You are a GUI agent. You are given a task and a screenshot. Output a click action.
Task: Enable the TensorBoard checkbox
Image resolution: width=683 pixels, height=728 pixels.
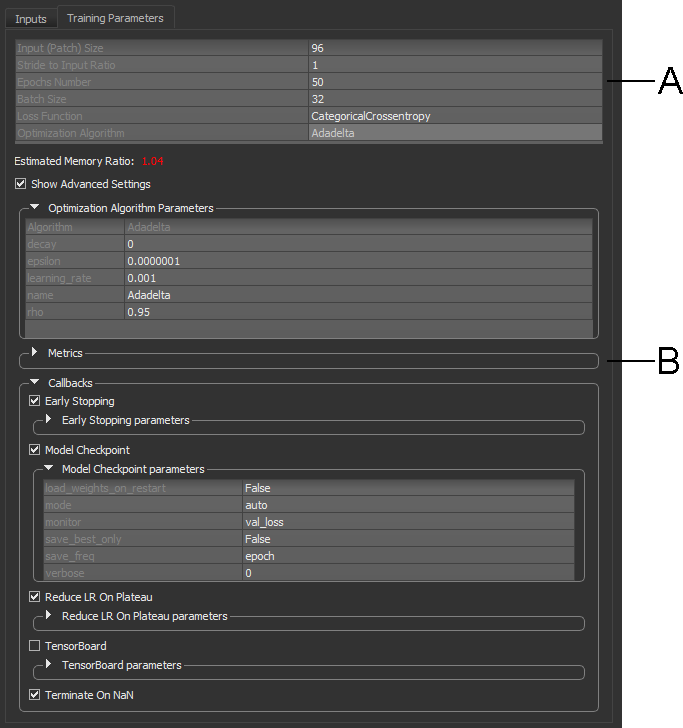(35, 646)
